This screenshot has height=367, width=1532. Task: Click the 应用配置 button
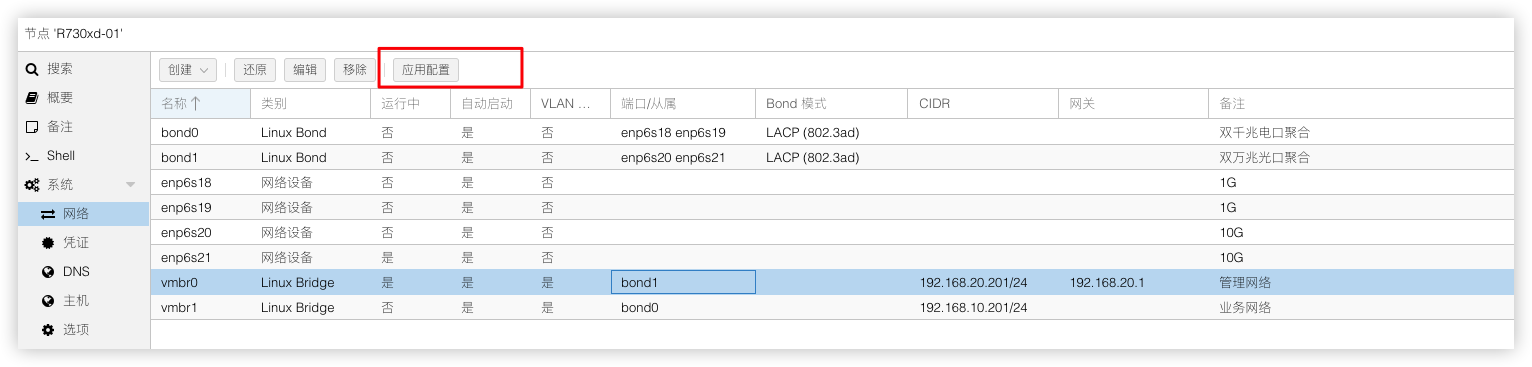point(425,70)
